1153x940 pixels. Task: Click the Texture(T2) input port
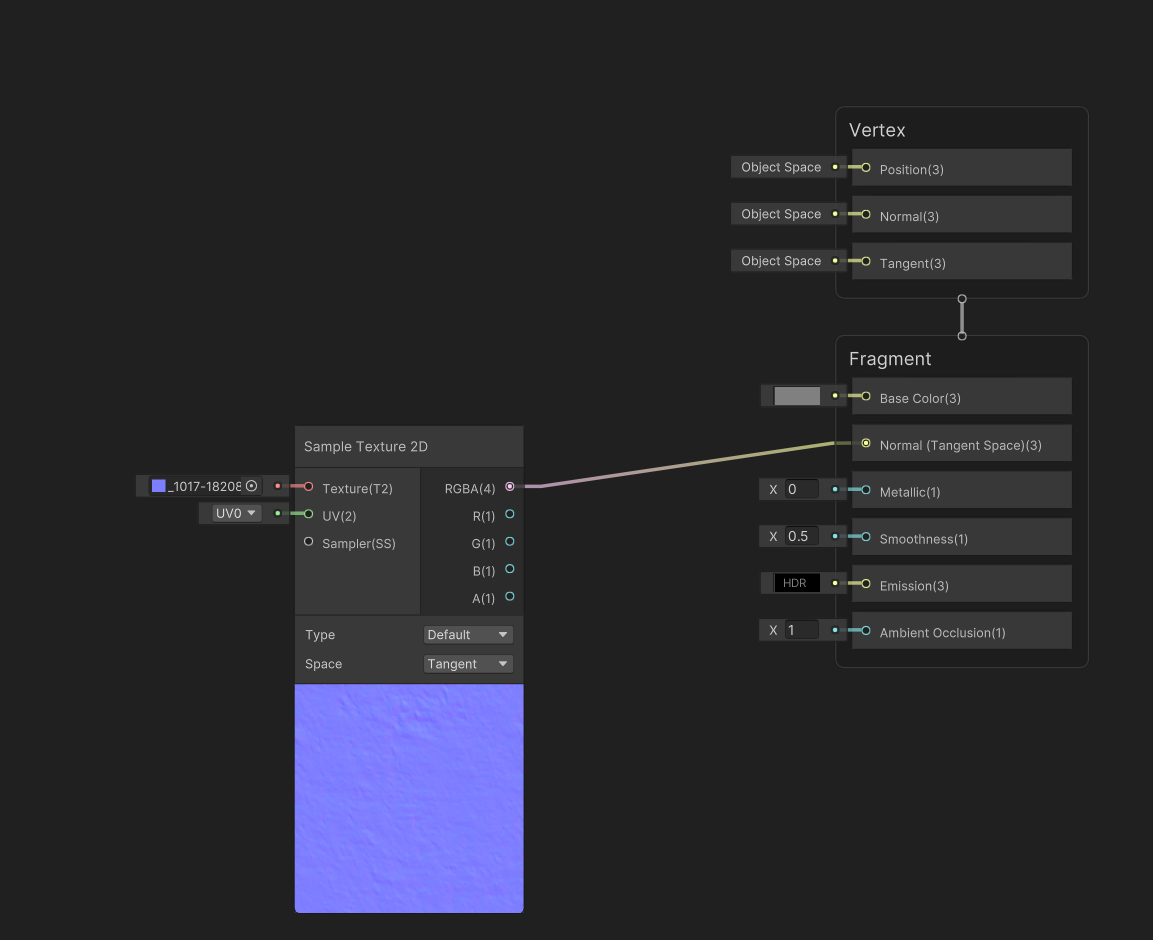(308, 487)
